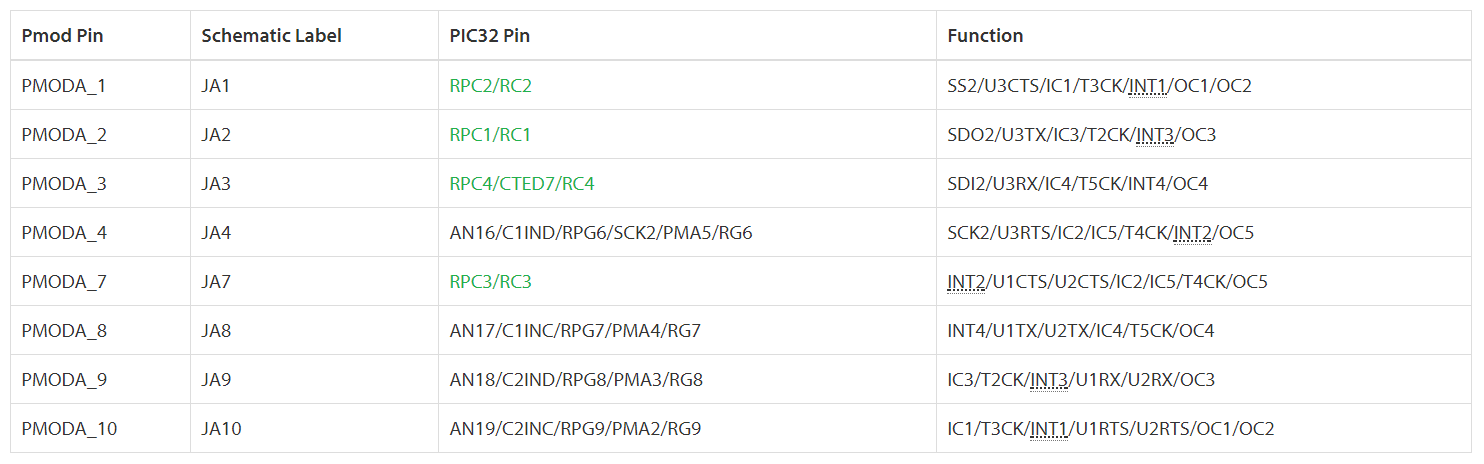
Task: Select the JA8 schematic label cell
Action: pos(216,331)
